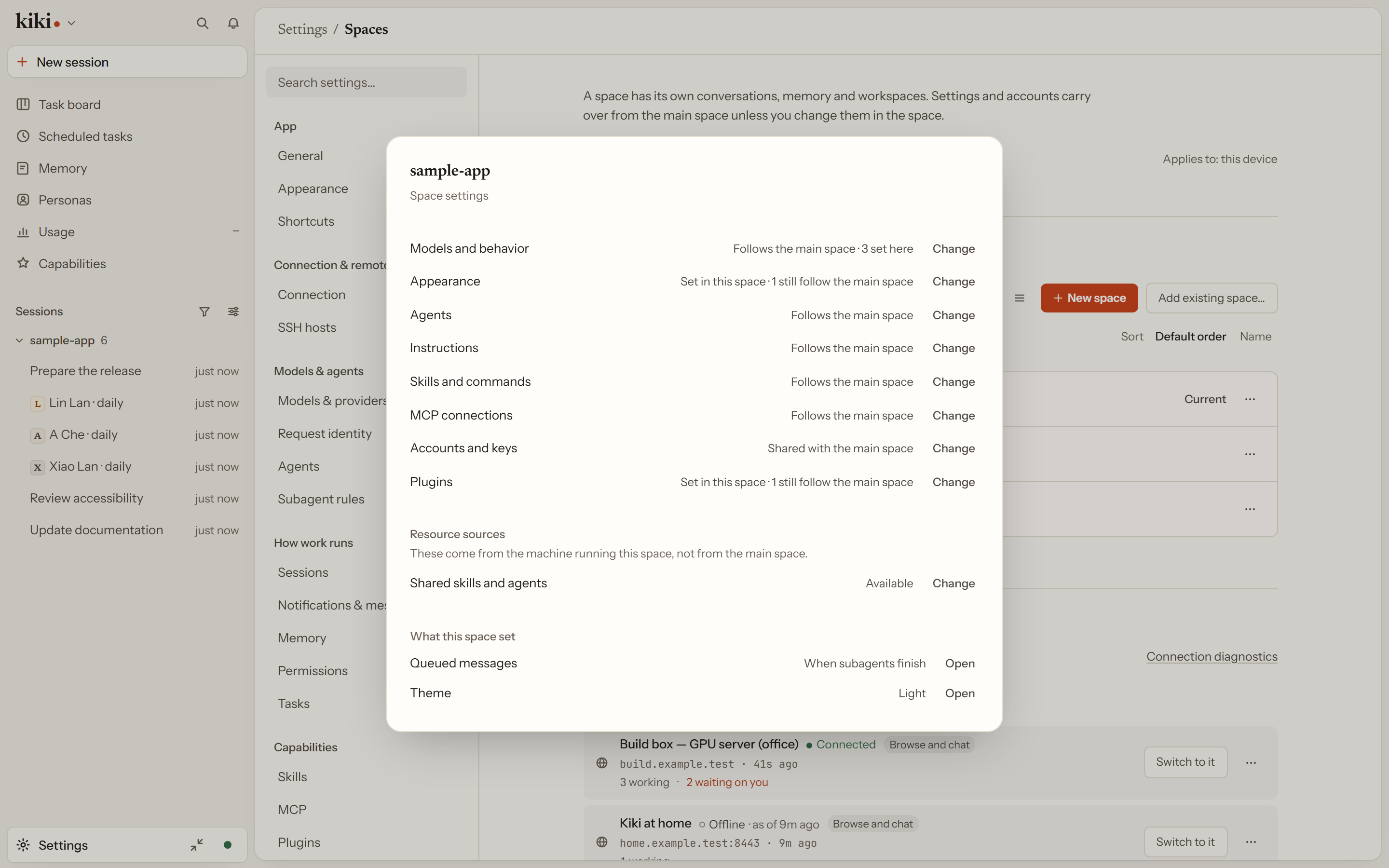Sort spaces by Default order
The height and width of the screenshot is (868, 1389).
pos(1190,337)
